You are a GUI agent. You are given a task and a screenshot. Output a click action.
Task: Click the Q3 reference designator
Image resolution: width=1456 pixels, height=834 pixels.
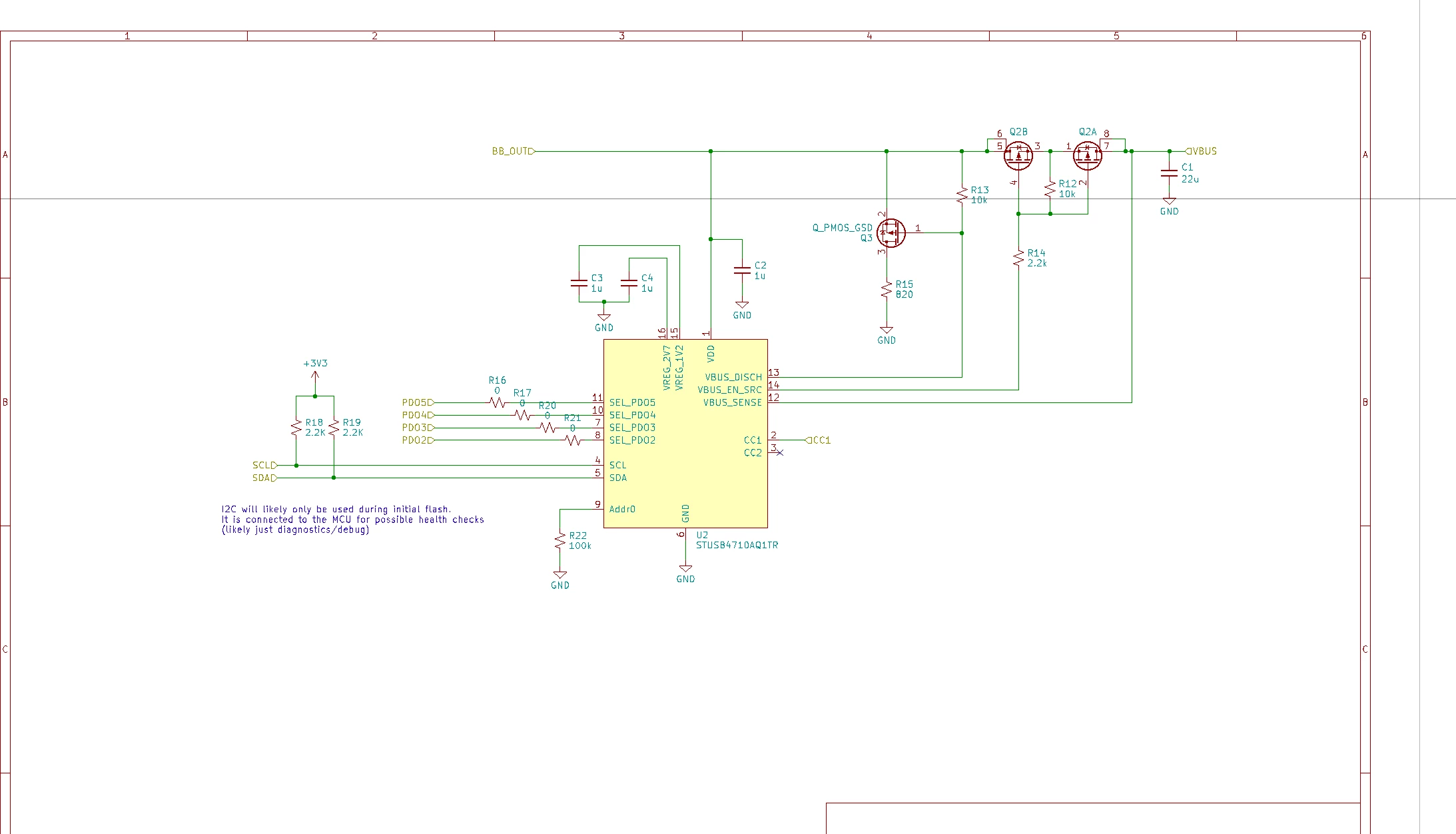coord(866,238)
